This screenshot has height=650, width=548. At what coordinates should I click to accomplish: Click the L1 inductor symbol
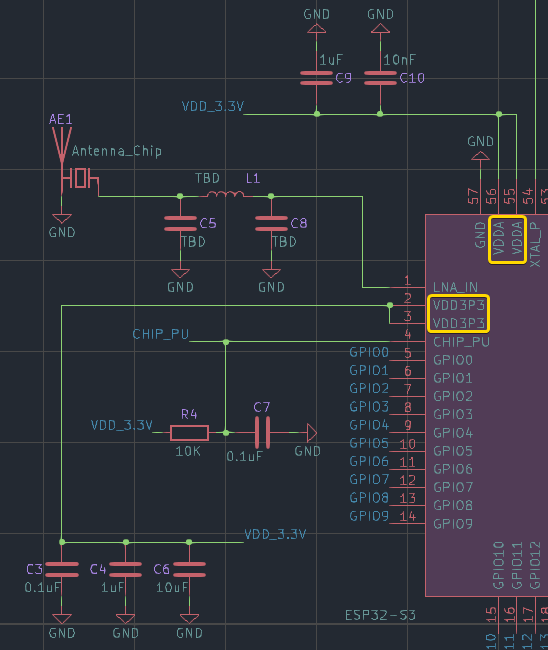point(226,194)
